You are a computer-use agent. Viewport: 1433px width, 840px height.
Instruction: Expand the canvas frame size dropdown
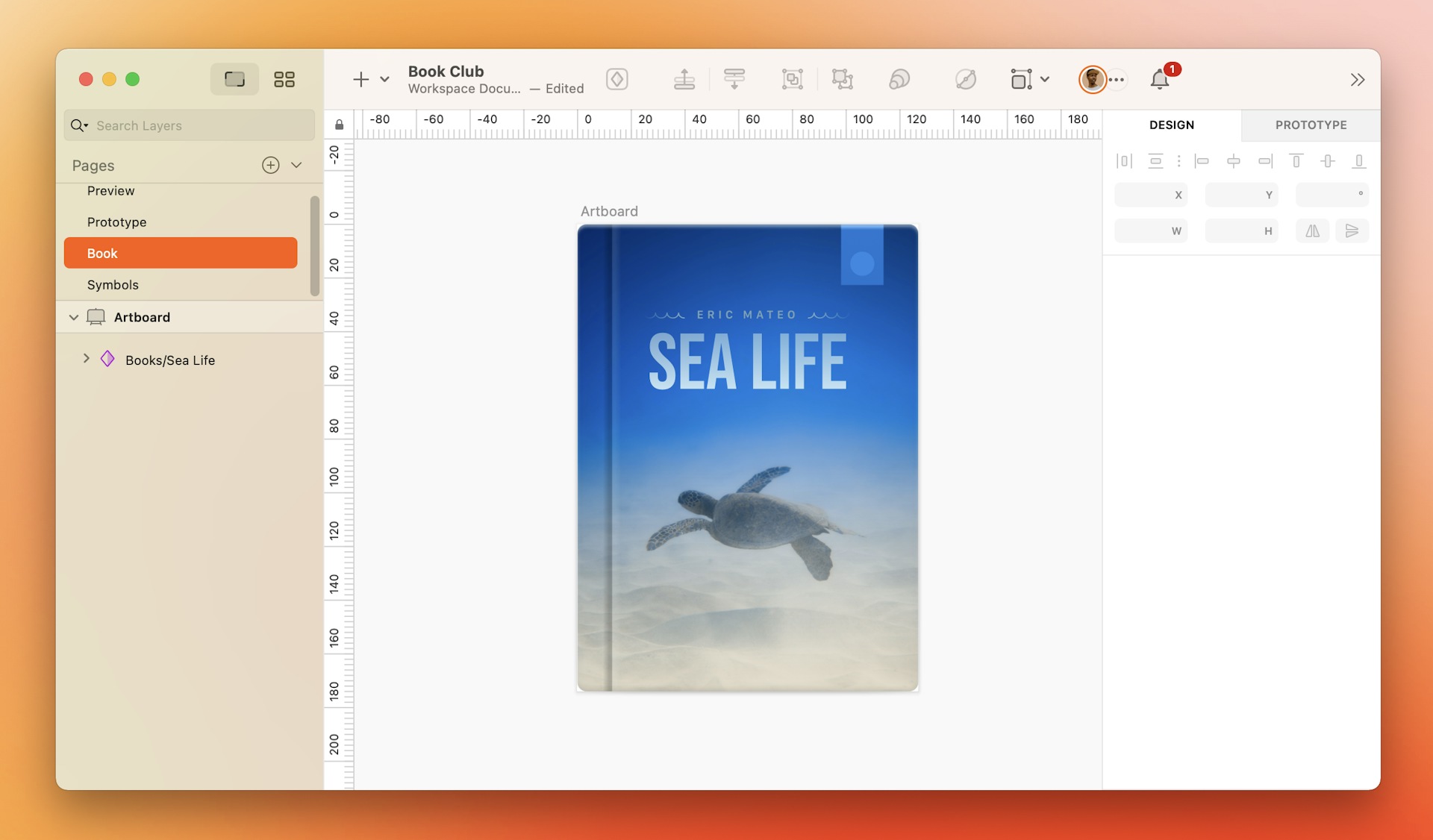(x=1044, y=79)
